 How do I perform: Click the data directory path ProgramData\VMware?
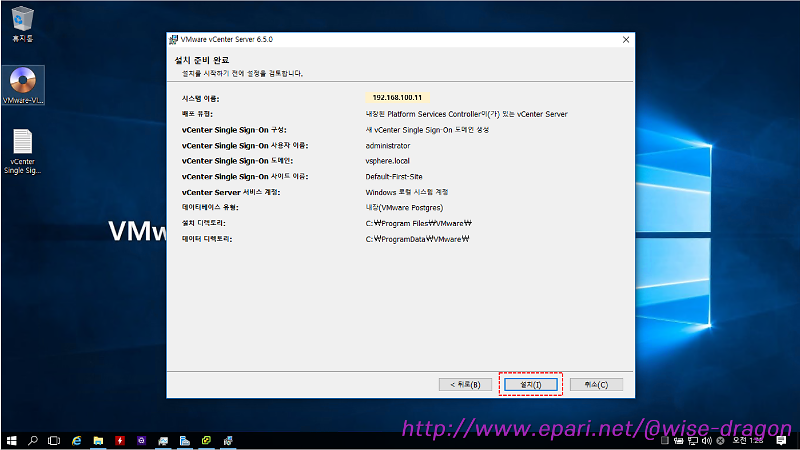[417, 239]
